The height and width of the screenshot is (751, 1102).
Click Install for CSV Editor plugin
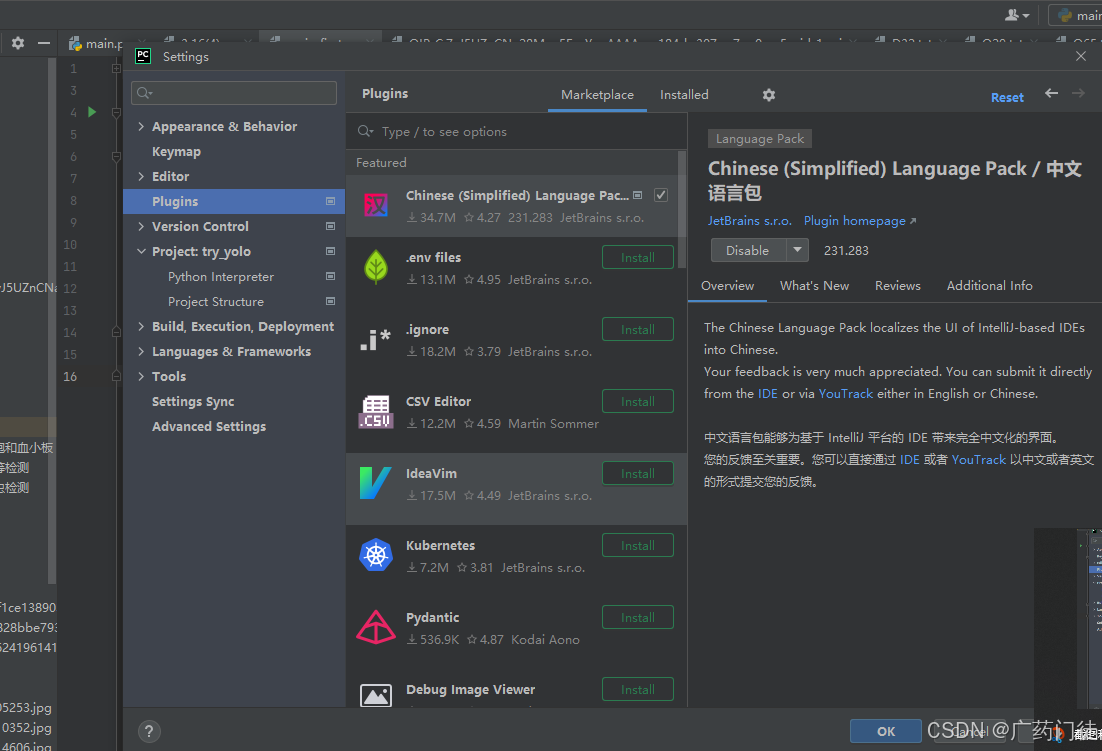tap(637, 401)
